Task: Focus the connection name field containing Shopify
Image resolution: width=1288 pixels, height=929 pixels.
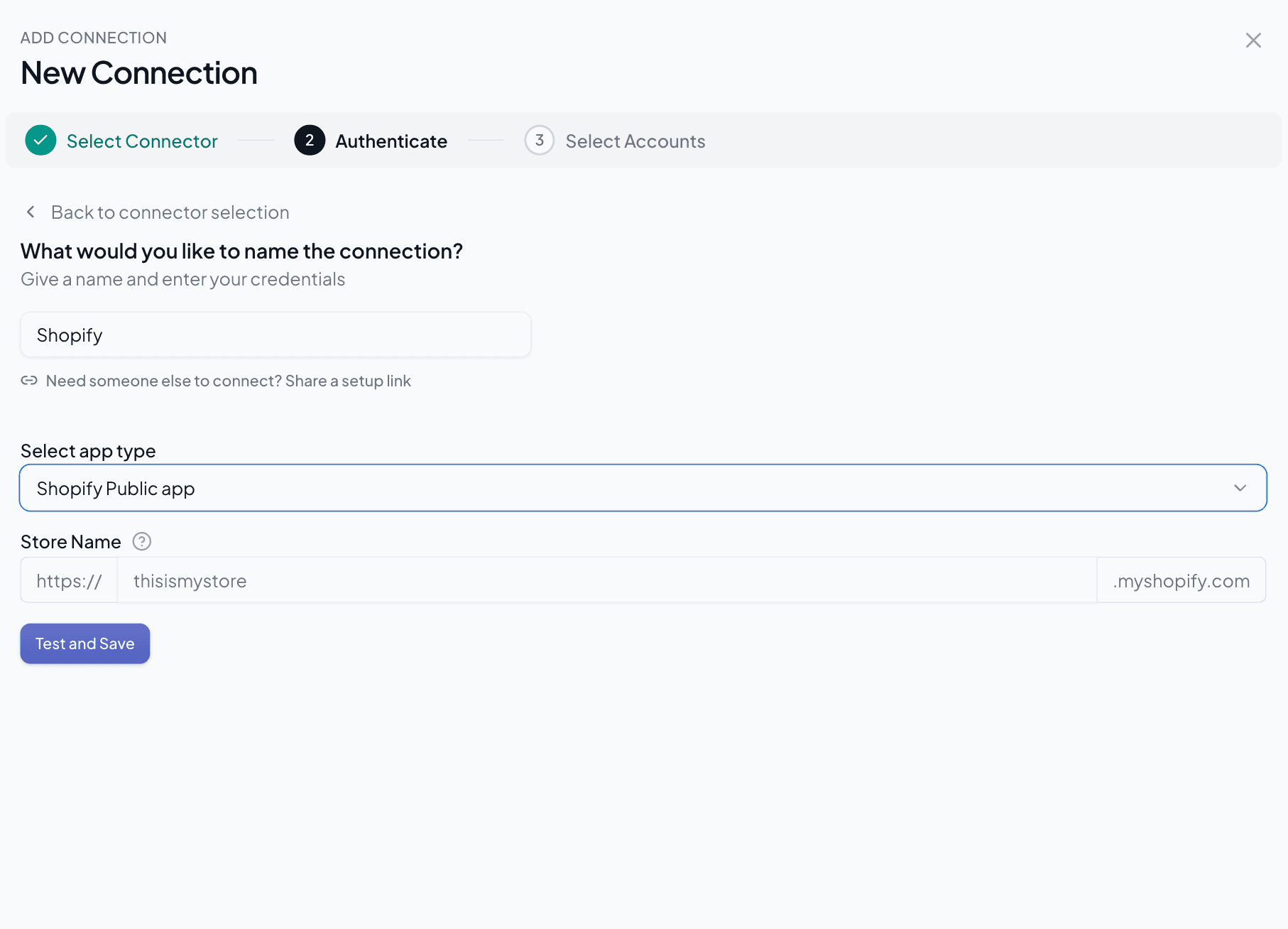Action: [x=275, y=335]
